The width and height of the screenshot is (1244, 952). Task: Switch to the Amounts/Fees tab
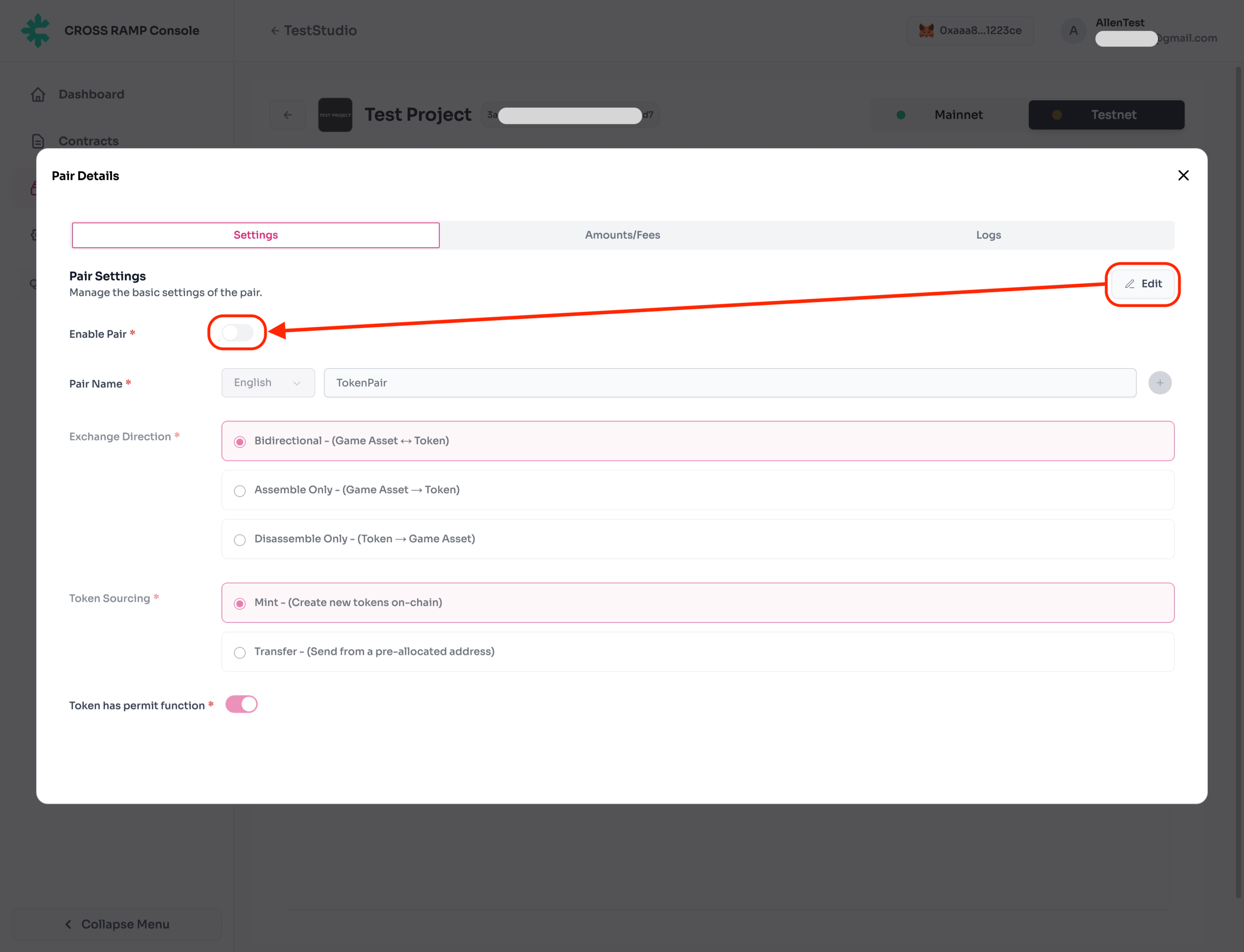click(x=622, y=235)
